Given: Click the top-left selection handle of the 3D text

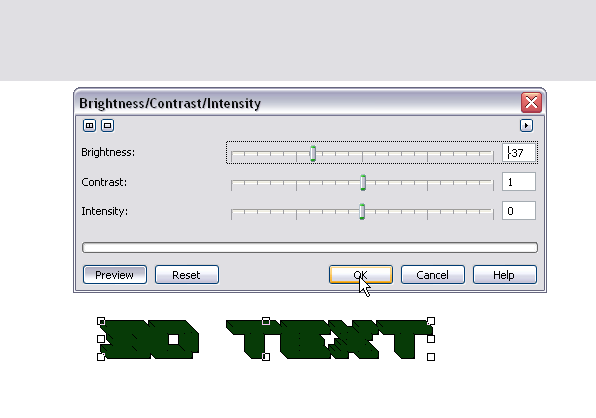Looking at the screenshot, I should [x=101, y=321].
